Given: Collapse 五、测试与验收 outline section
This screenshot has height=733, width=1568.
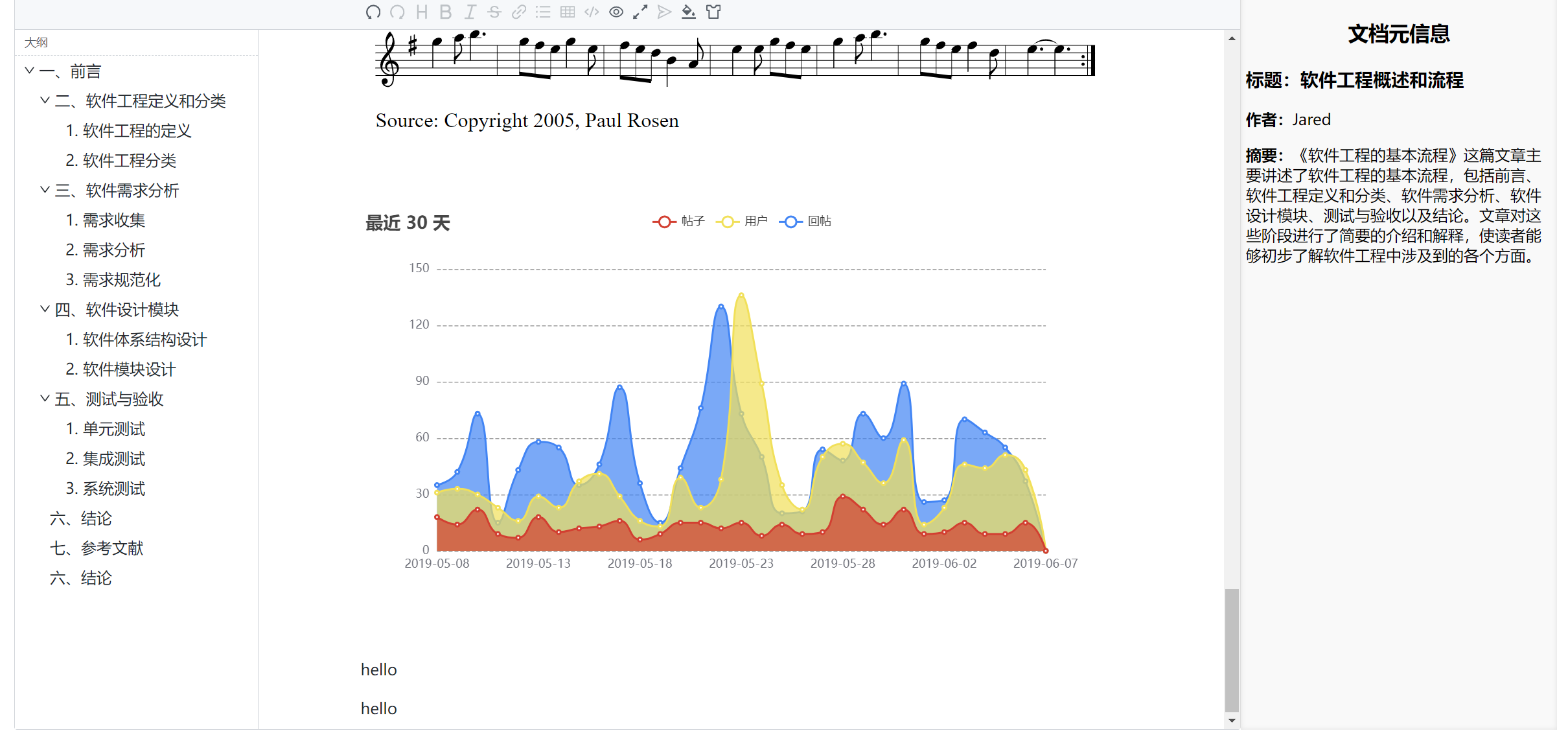Looking at the screenshot, I should point(45,399).
